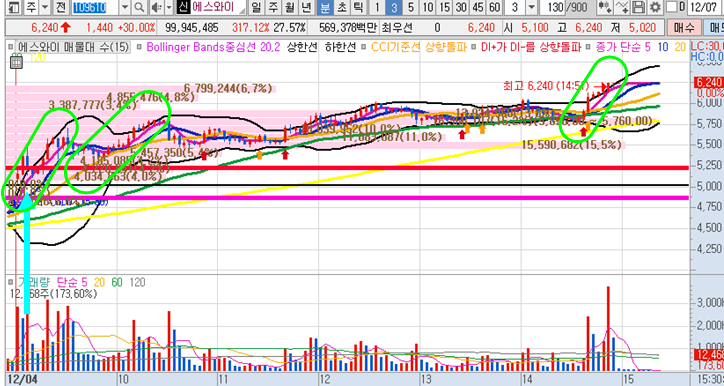Image resolution: width=724 pixels, height=386 pixels.
Task: Save chart with the floppy disk icon
Action: pyautogui.click(x=638, y=7)
